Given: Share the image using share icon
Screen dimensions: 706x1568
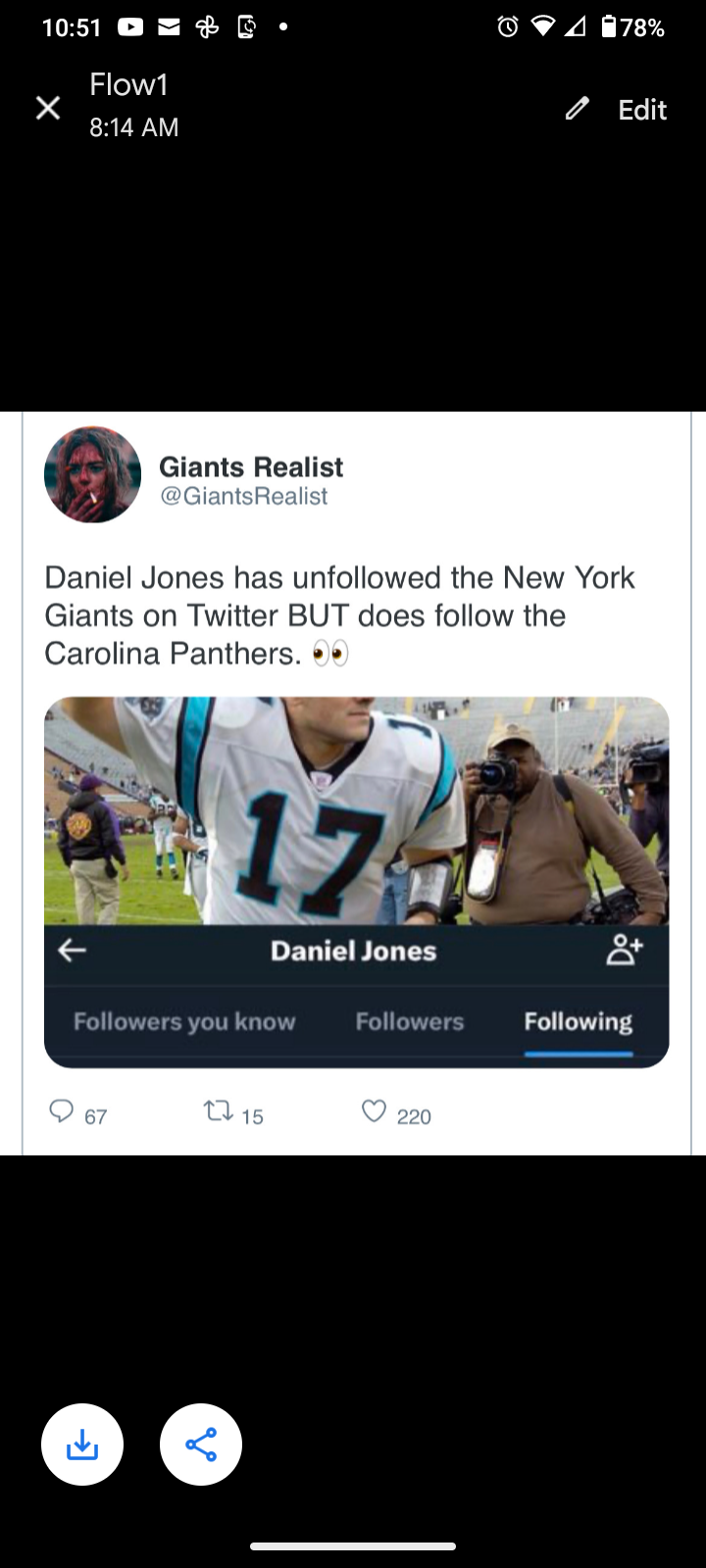Looking at the screenshot, I should (x=201, y=1445).
